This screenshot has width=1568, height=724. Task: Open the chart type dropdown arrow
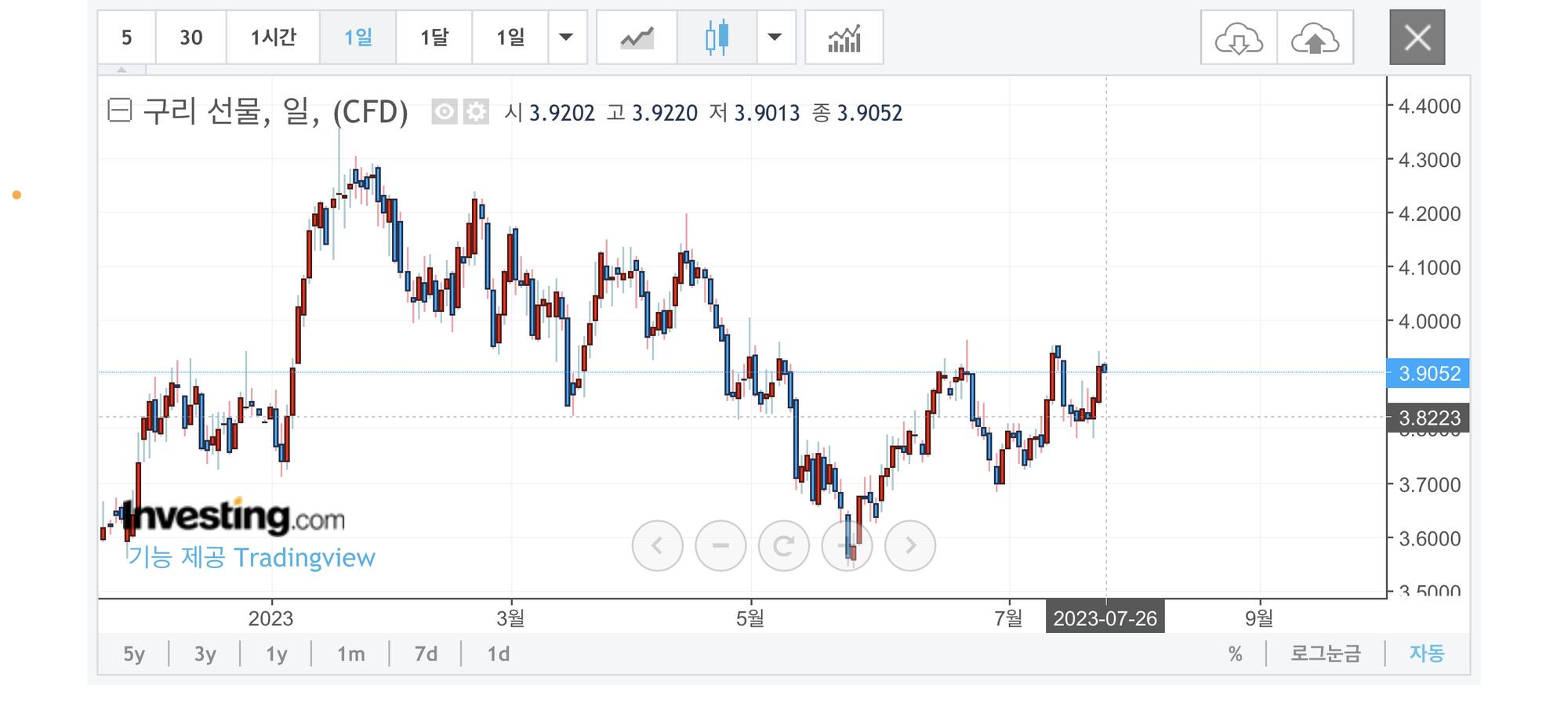(x=775, y=38)
